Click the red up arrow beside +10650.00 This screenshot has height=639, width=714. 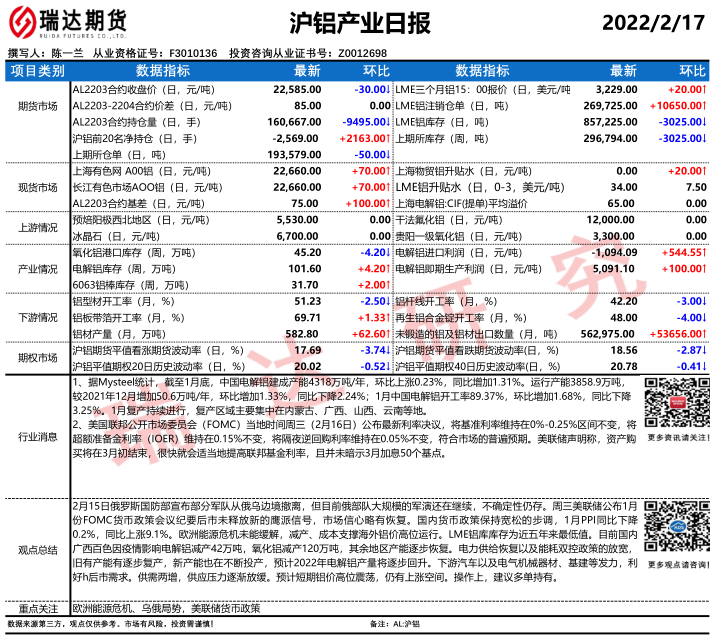click(706, 105)
